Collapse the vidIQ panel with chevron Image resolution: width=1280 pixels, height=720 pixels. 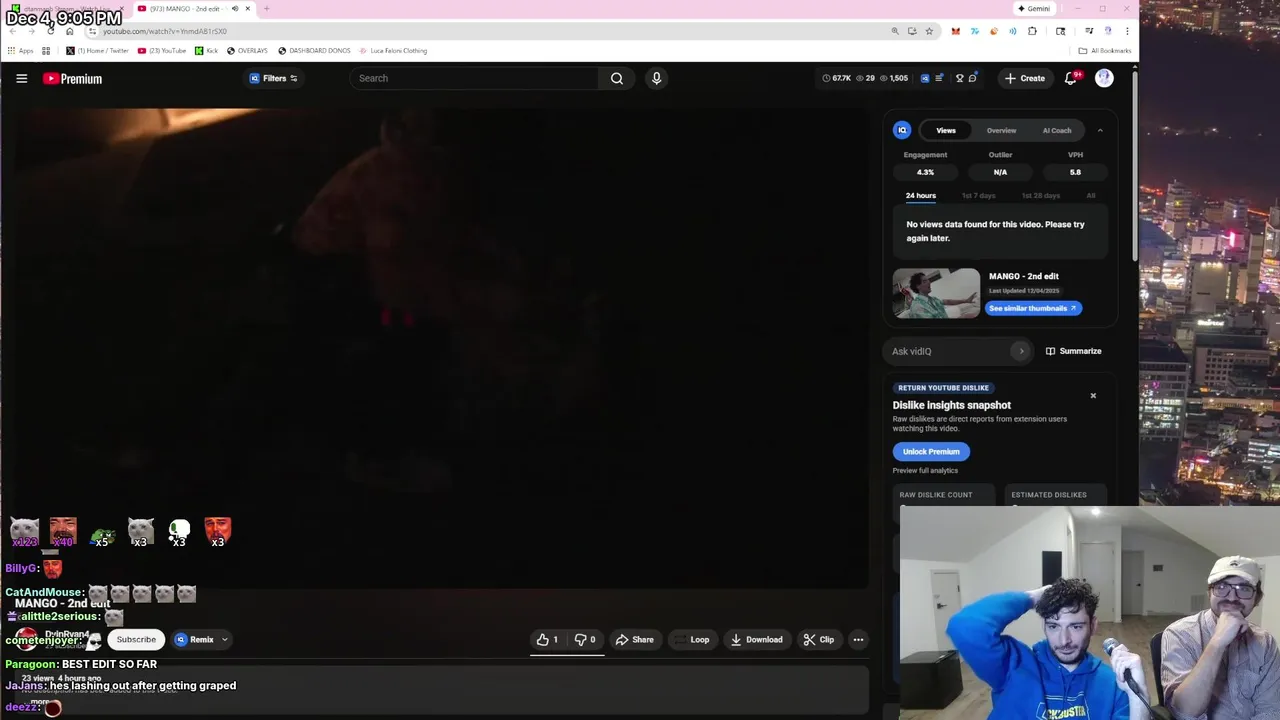(1100, 130)
